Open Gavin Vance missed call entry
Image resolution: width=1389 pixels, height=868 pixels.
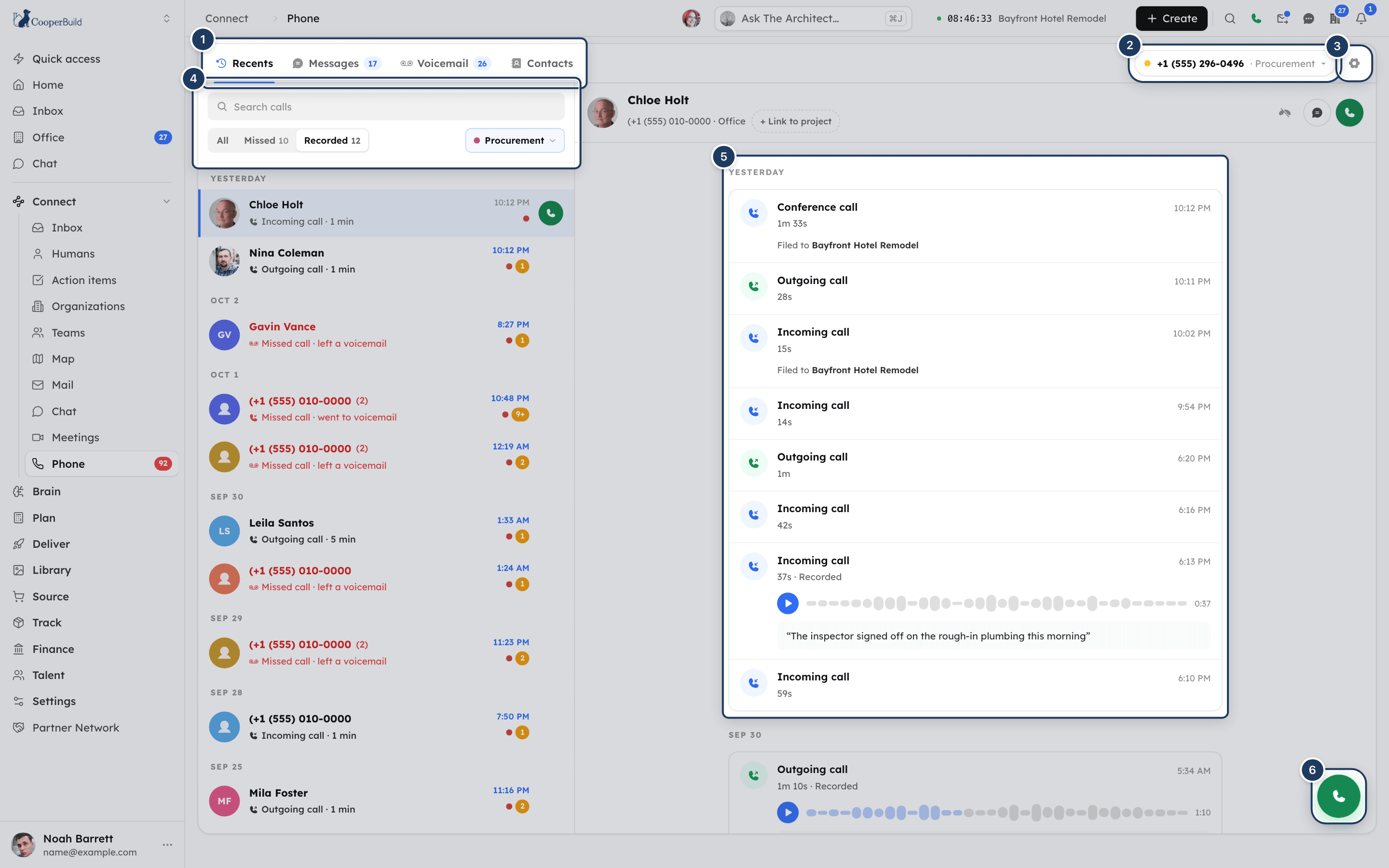tap(386, 334)
